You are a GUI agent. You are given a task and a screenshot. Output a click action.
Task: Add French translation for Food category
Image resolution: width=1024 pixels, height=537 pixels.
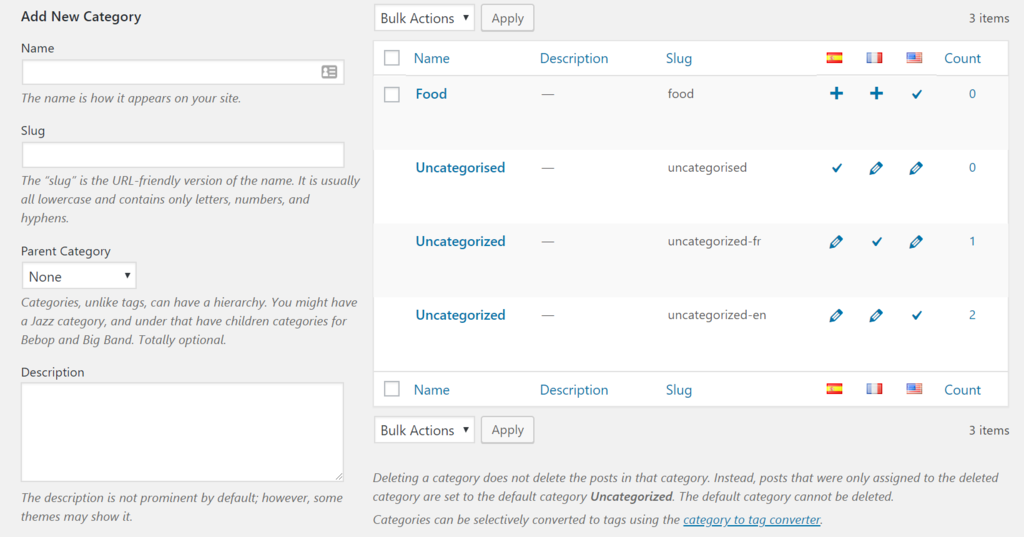pyautogui.click(x=876, y=94)
